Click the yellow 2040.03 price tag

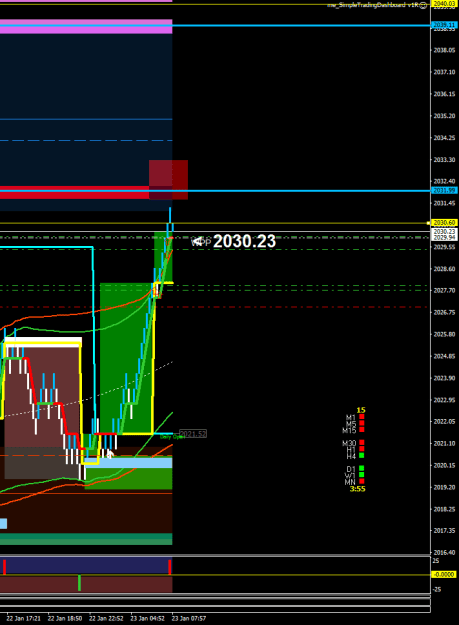(444, 4)
